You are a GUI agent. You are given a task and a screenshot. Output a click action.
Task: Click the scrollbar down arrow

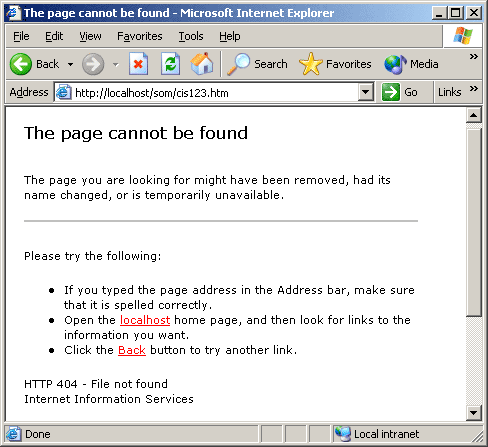coord(474,413)
